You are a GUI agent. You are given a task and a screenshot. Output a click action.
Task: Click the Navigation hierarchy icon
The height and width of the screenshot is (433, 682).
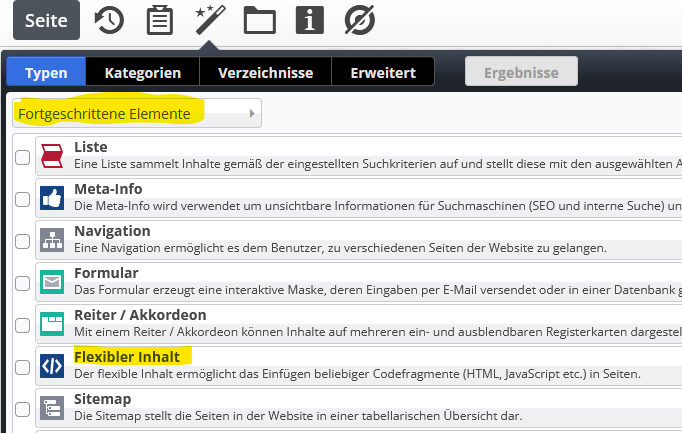[52, 240]
